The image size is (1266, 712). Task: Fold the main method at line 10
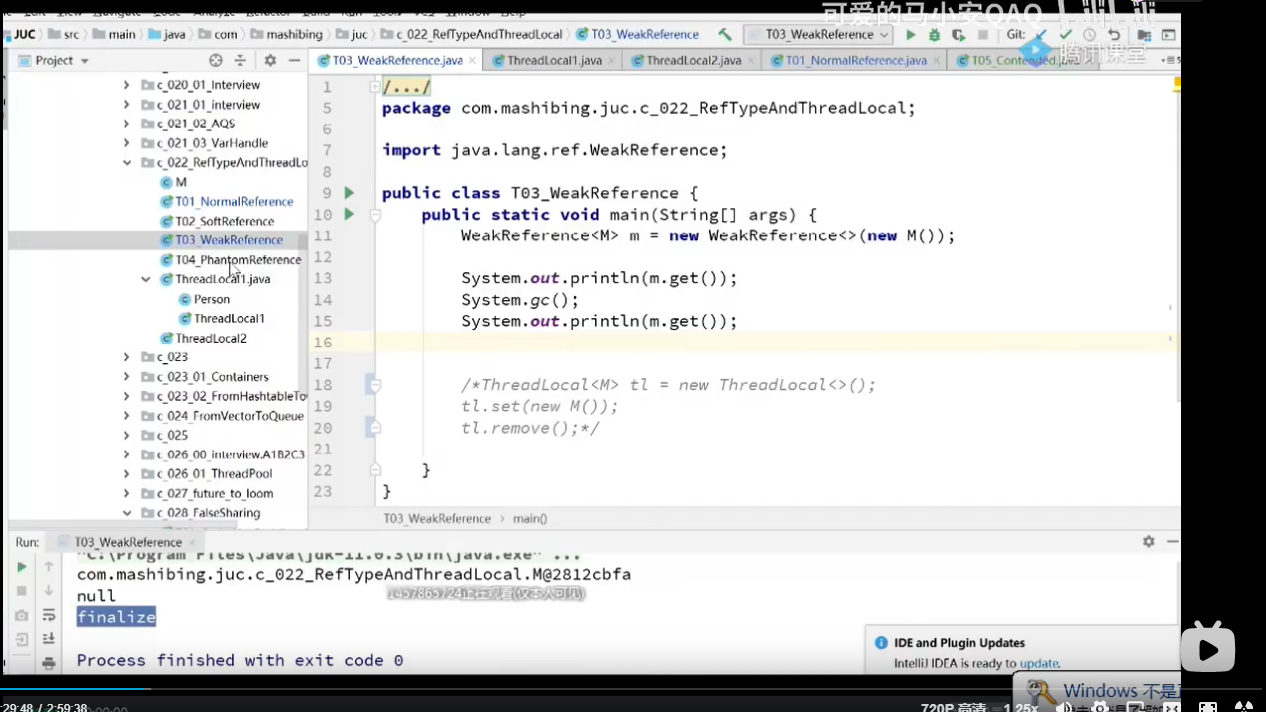pyautogui.click(x=375, y=215)
